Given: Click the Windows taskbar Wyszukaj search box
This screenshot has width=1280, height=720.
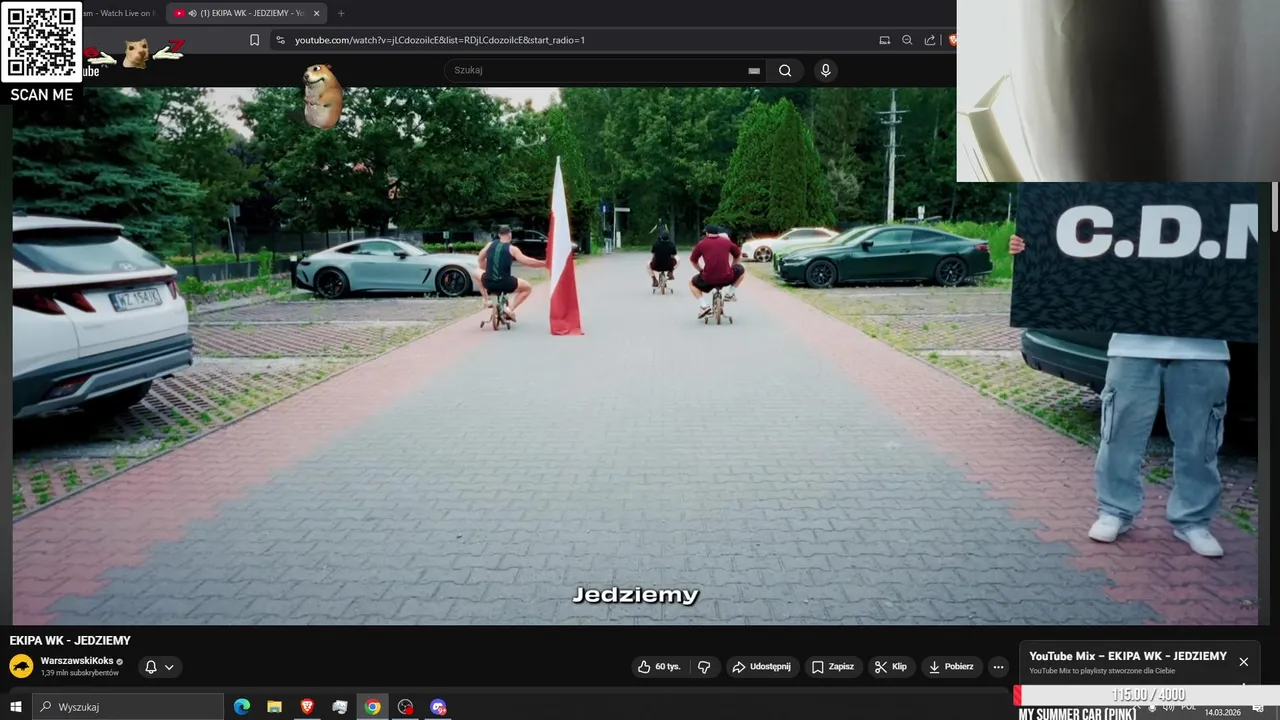Looking at the screenshot, I should coord(128,707).
